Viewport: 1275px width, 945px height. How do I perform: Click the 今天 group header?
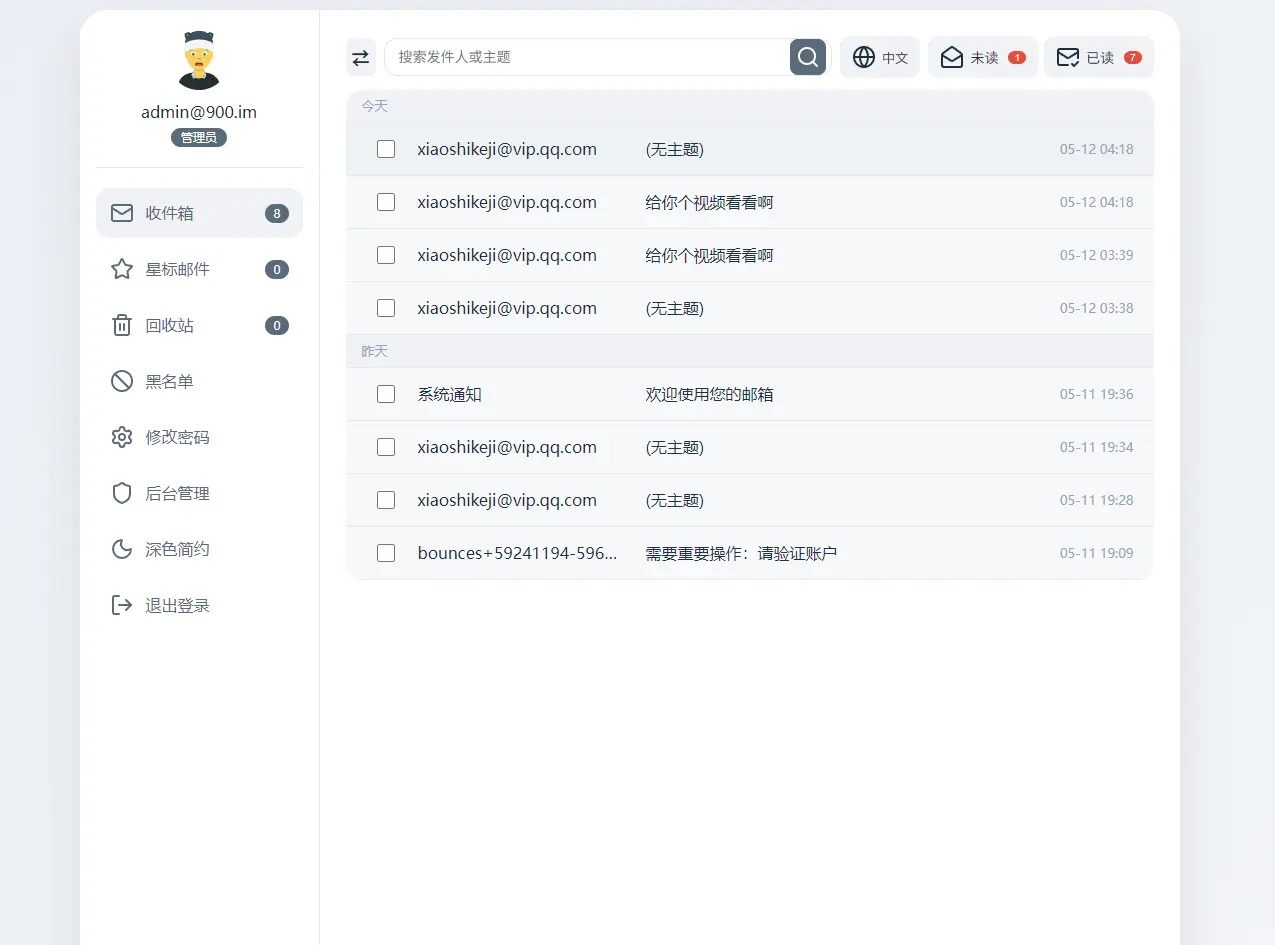(x=750, y=106)
